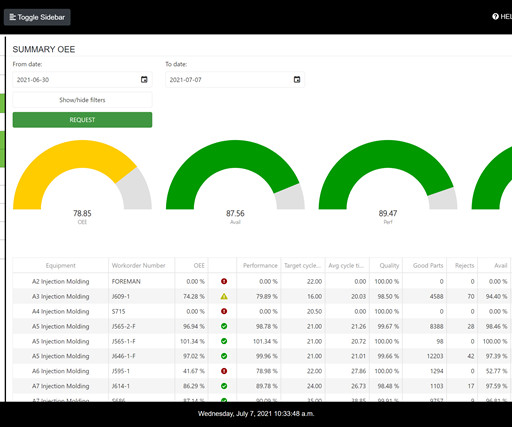Click red status icon in S715 row
The height and width of the screenshot is (427, 512).
click(224, 311)
